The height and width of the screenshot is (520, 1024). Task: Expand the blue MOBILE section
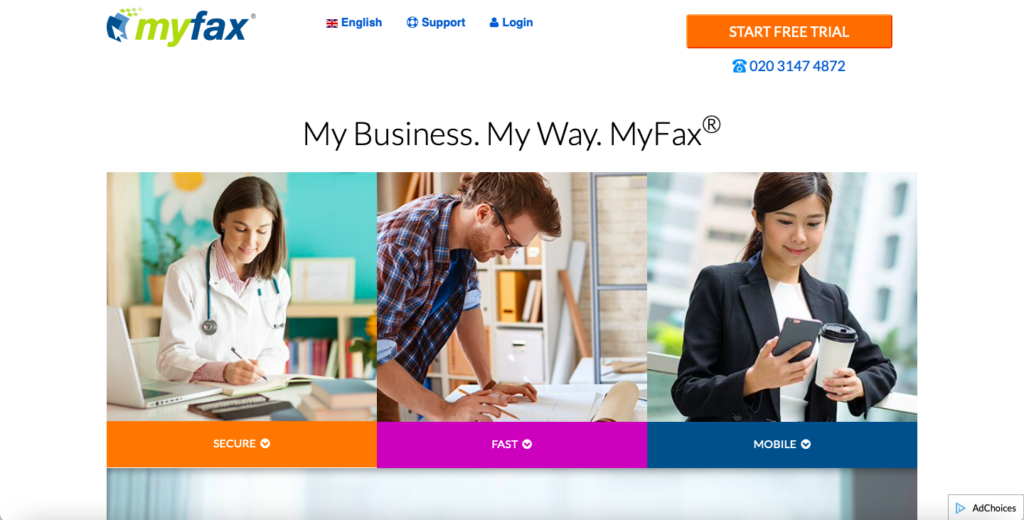782,444
